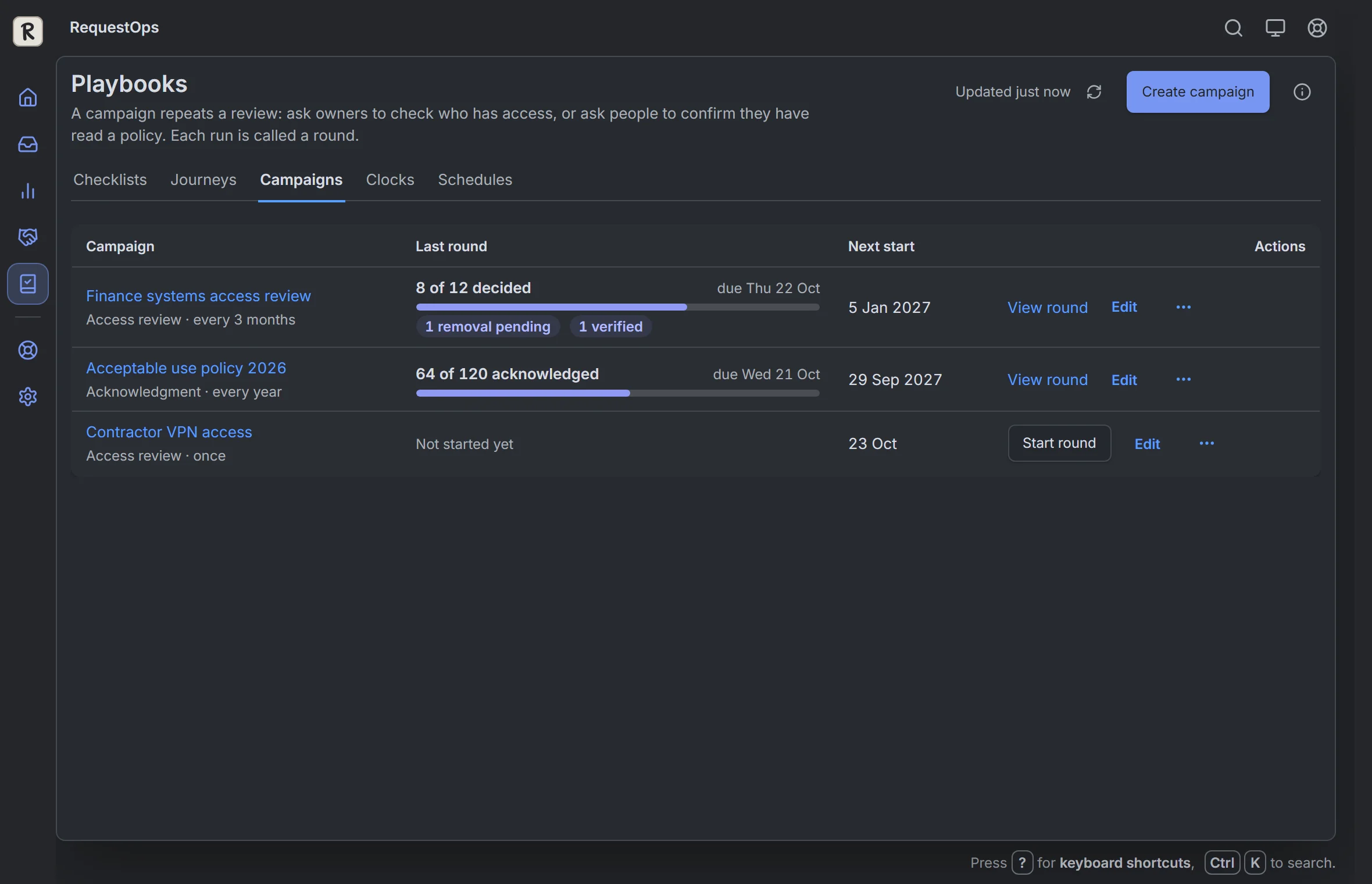Switch to the Checklists tab
This screenshot has width=1372, height=884.
[110, 180]
